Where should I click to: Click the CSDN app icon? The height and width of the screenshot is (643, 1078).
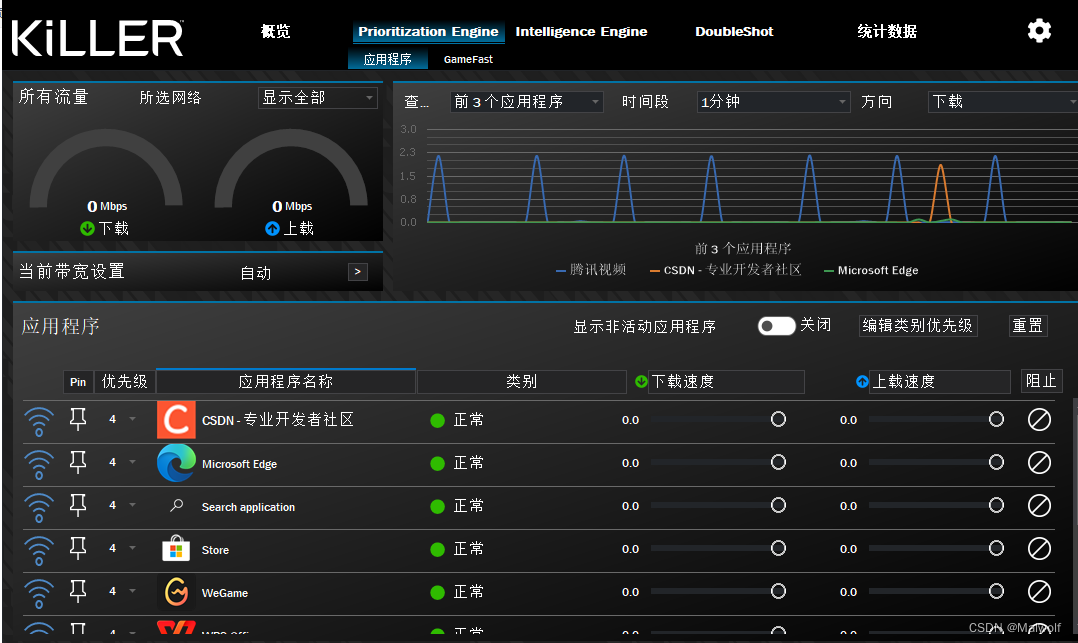pyautogui.click(x=176, y=419)
